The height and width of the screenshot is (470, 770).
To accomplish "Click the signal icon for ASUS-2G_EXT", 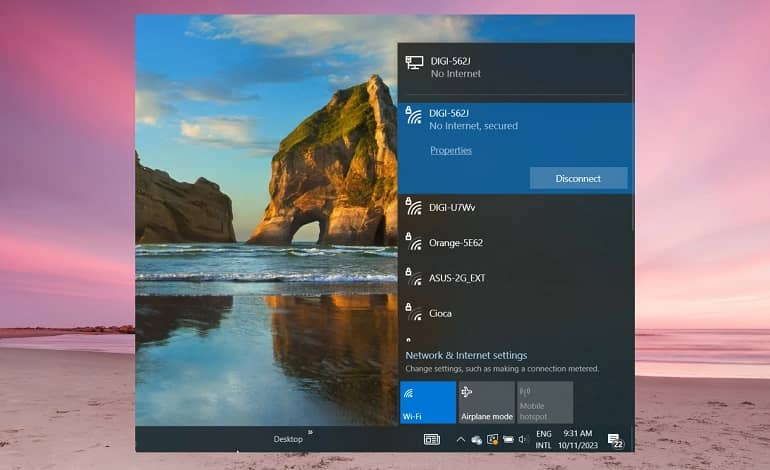I will tap(413, 277).
